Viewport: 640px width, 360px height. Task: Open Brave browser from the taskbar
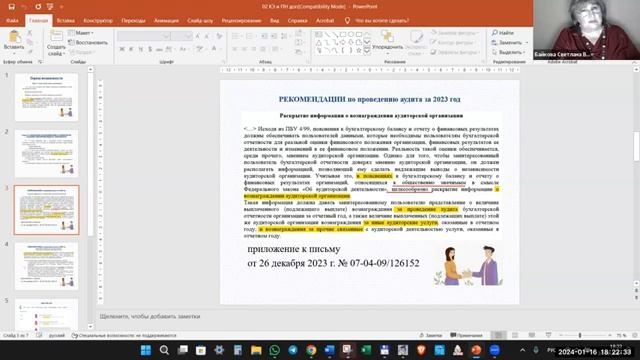[x=421, y=350]
